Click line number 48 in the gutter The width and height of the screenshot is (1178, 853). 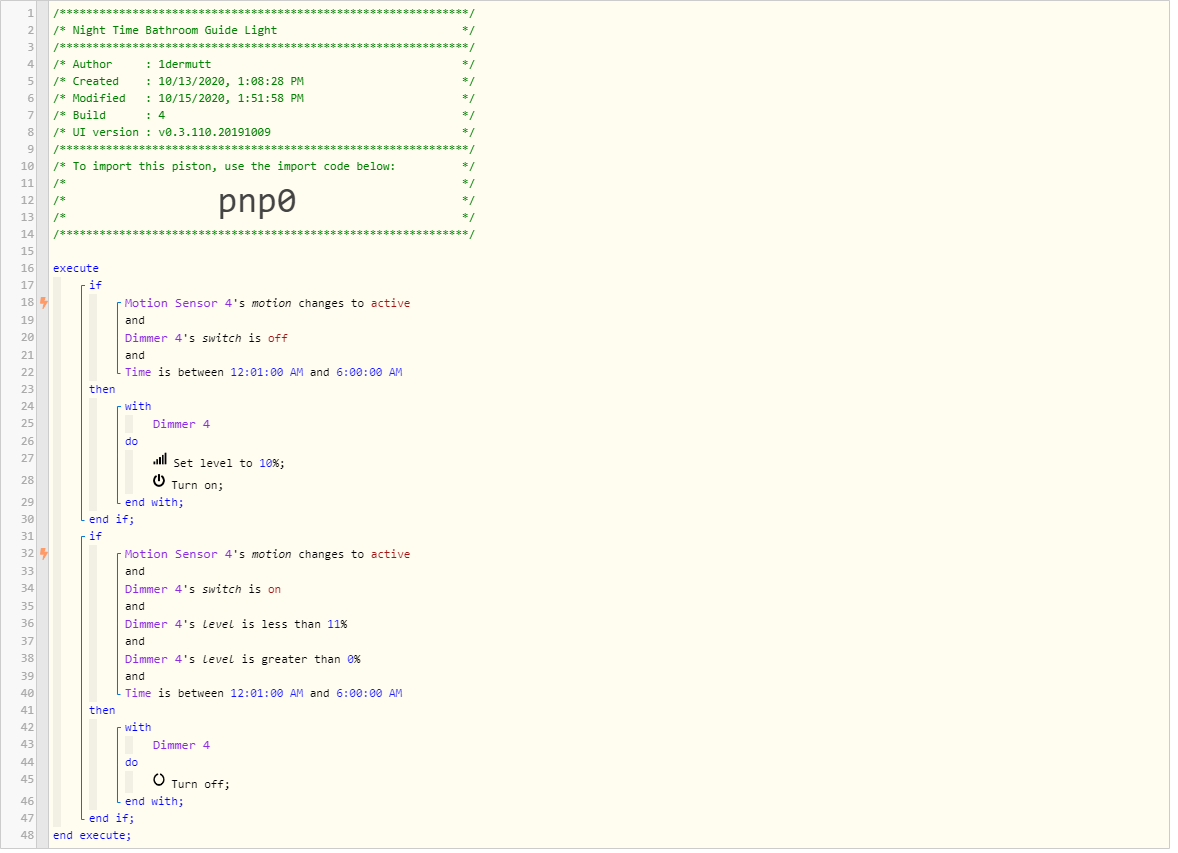[28, 836]
